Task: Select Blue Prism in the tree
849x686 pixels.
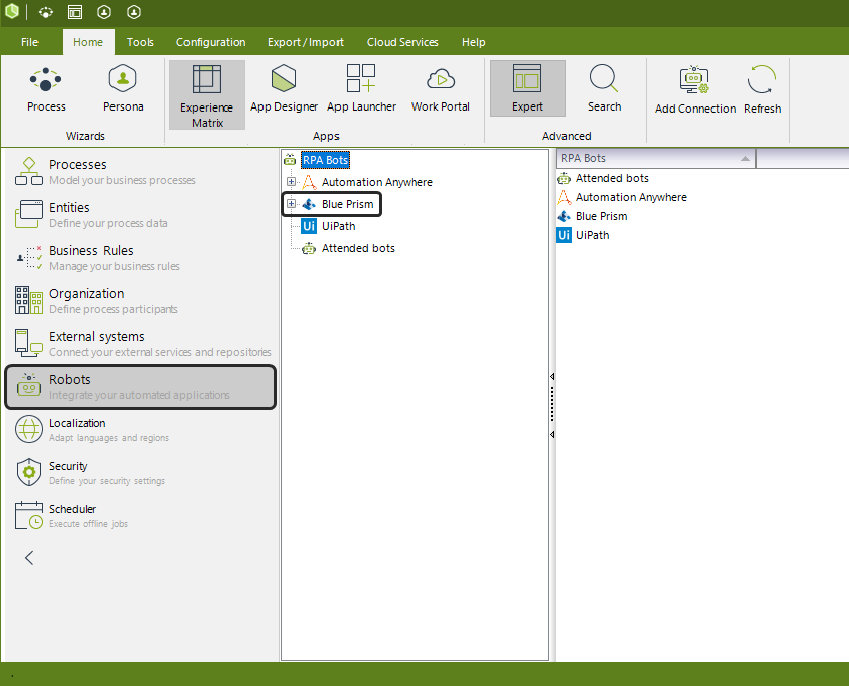Action: pos(348,204)
